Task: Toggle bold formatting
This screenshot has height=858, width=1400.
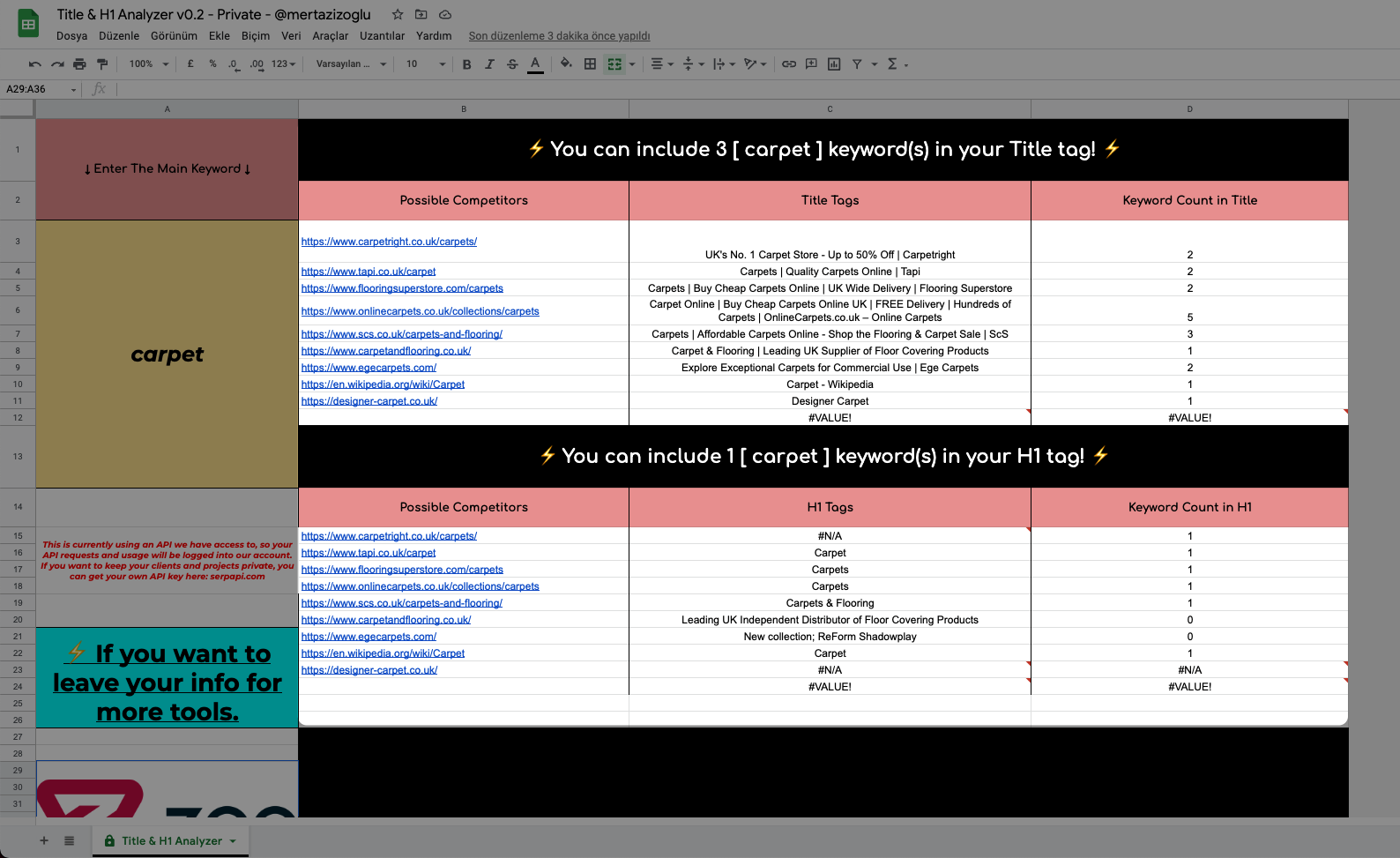Action: pos(467,63)
